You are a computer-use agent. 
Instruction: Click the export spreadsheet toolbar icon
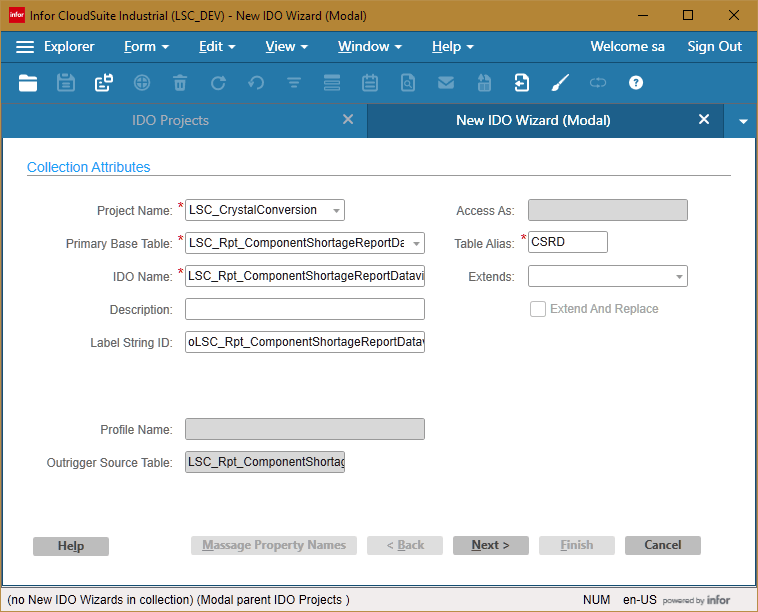pyautogui.click(x=484, y=83)
